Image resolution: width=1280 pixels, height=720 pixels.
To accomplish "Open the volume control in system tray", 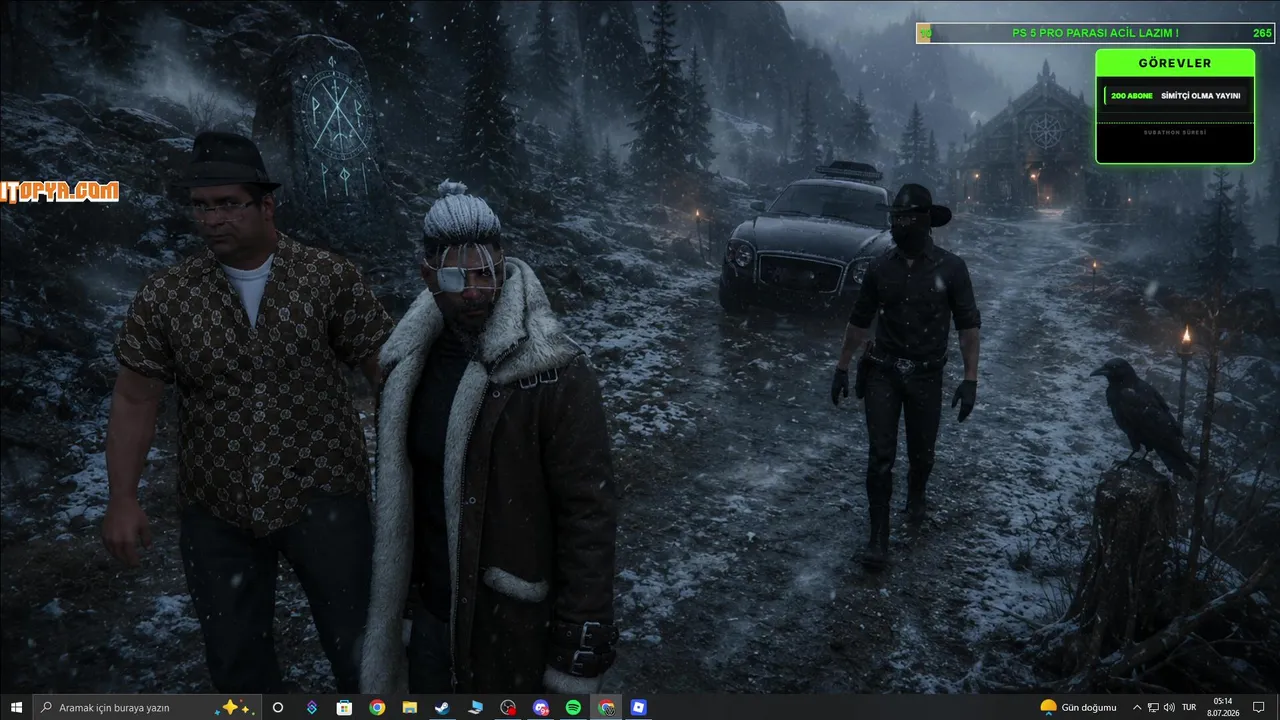I will 1169,707.
